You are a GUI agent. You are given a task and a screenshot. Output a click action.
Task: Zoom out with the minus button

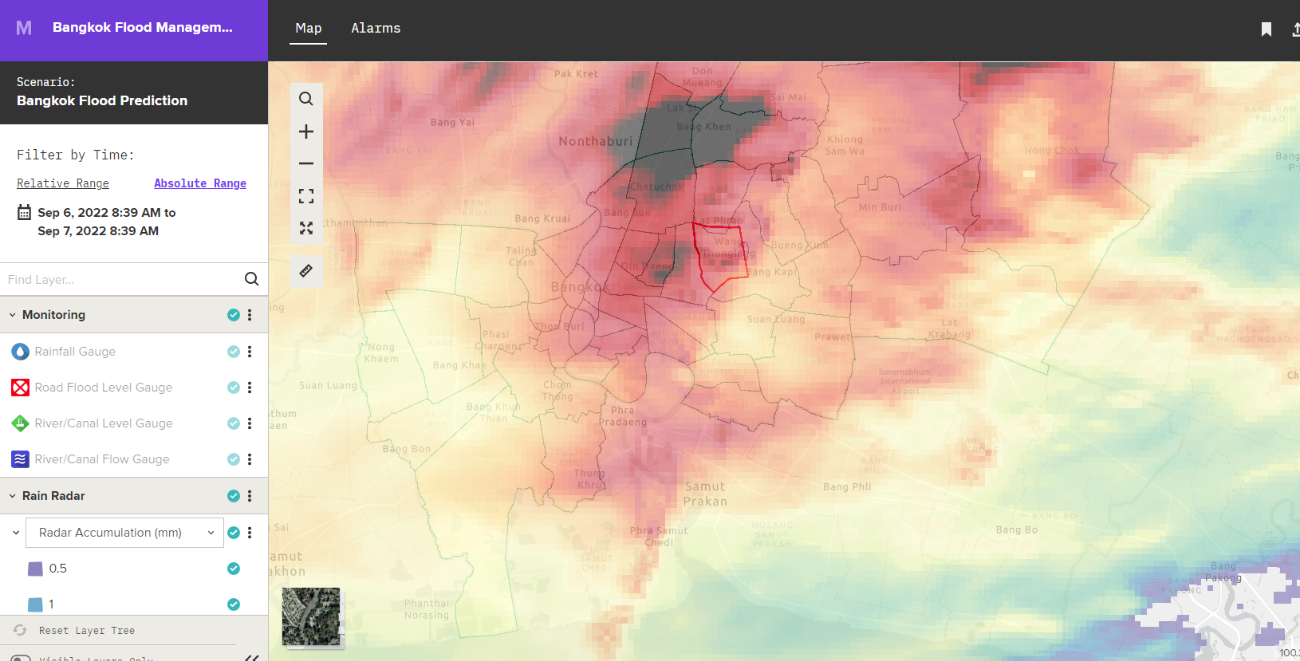click(x=306, y=164)
